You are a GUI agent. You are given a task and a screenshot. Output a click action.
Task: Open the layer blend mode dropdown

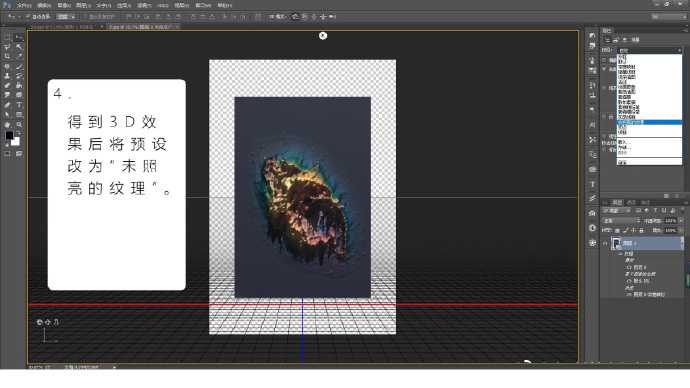point(620,220)
